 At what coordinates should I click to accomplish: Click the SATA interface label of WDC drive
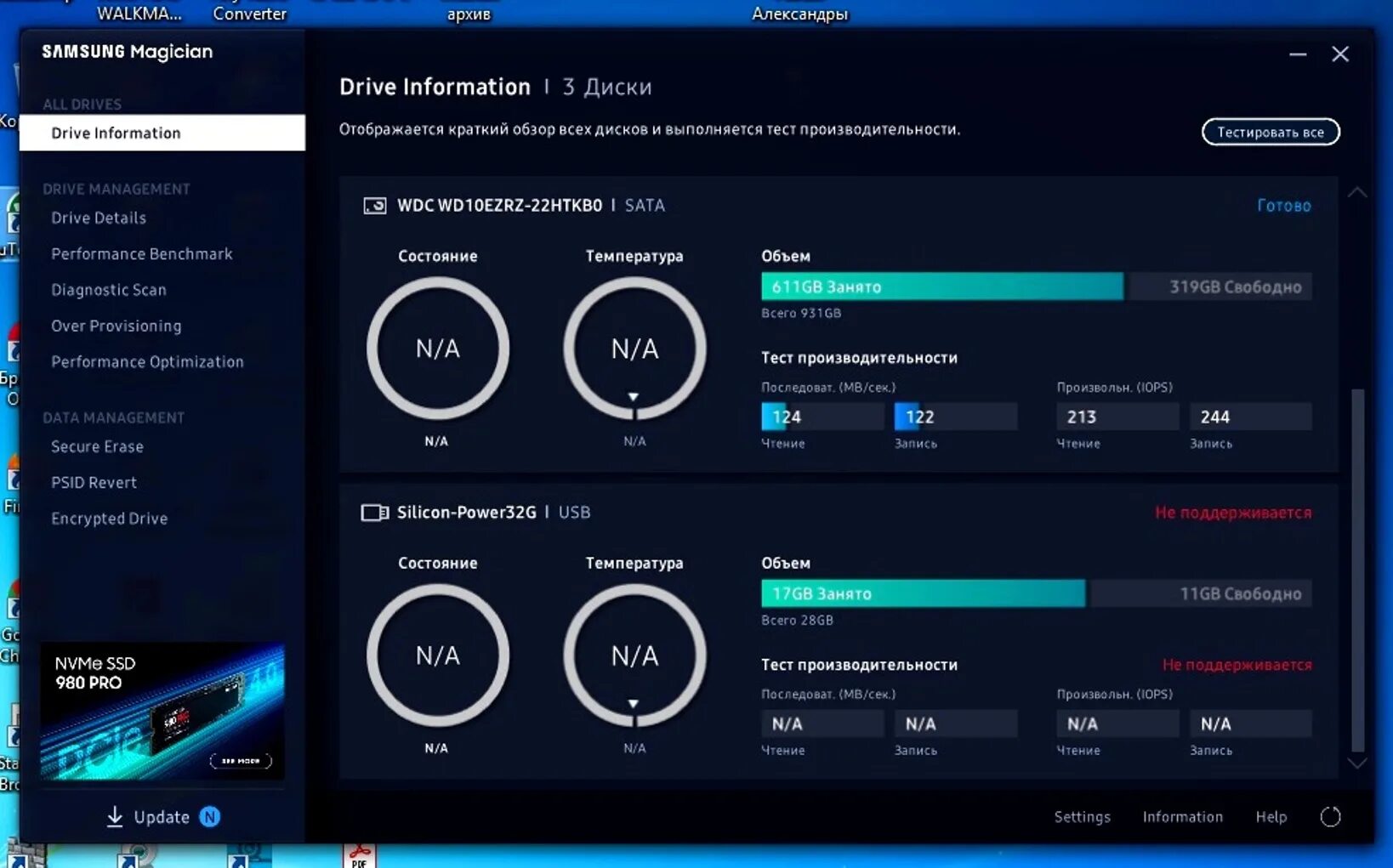click(645, 206)
